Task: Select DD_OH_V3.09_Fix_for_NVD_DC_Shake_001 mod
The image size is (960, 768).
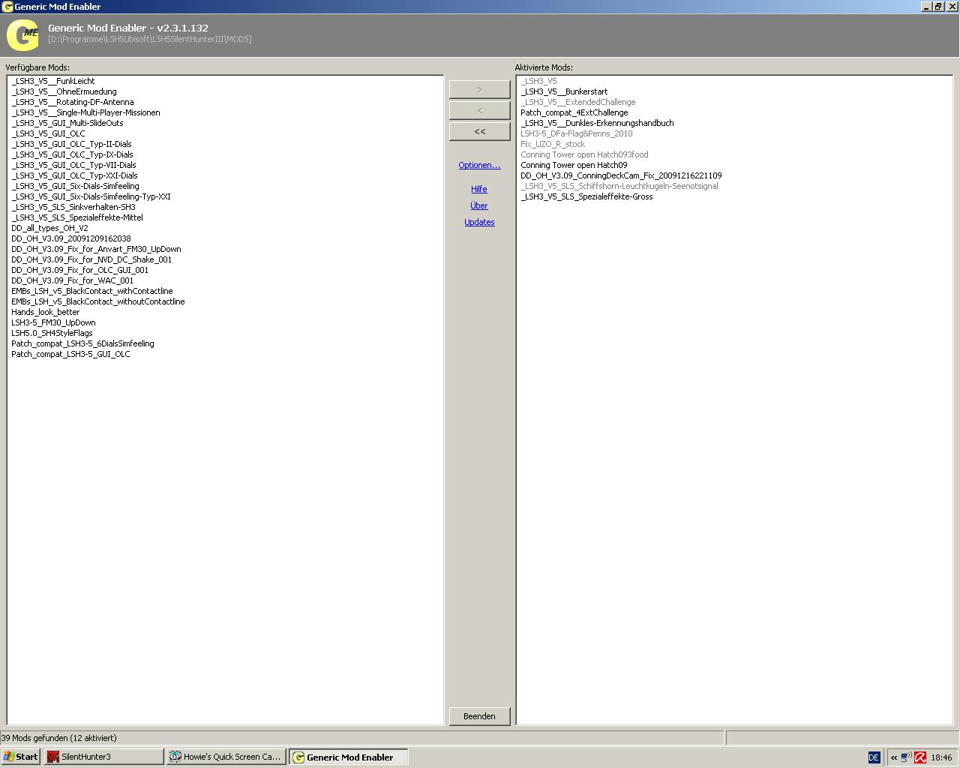Action: tap(92, 260)
